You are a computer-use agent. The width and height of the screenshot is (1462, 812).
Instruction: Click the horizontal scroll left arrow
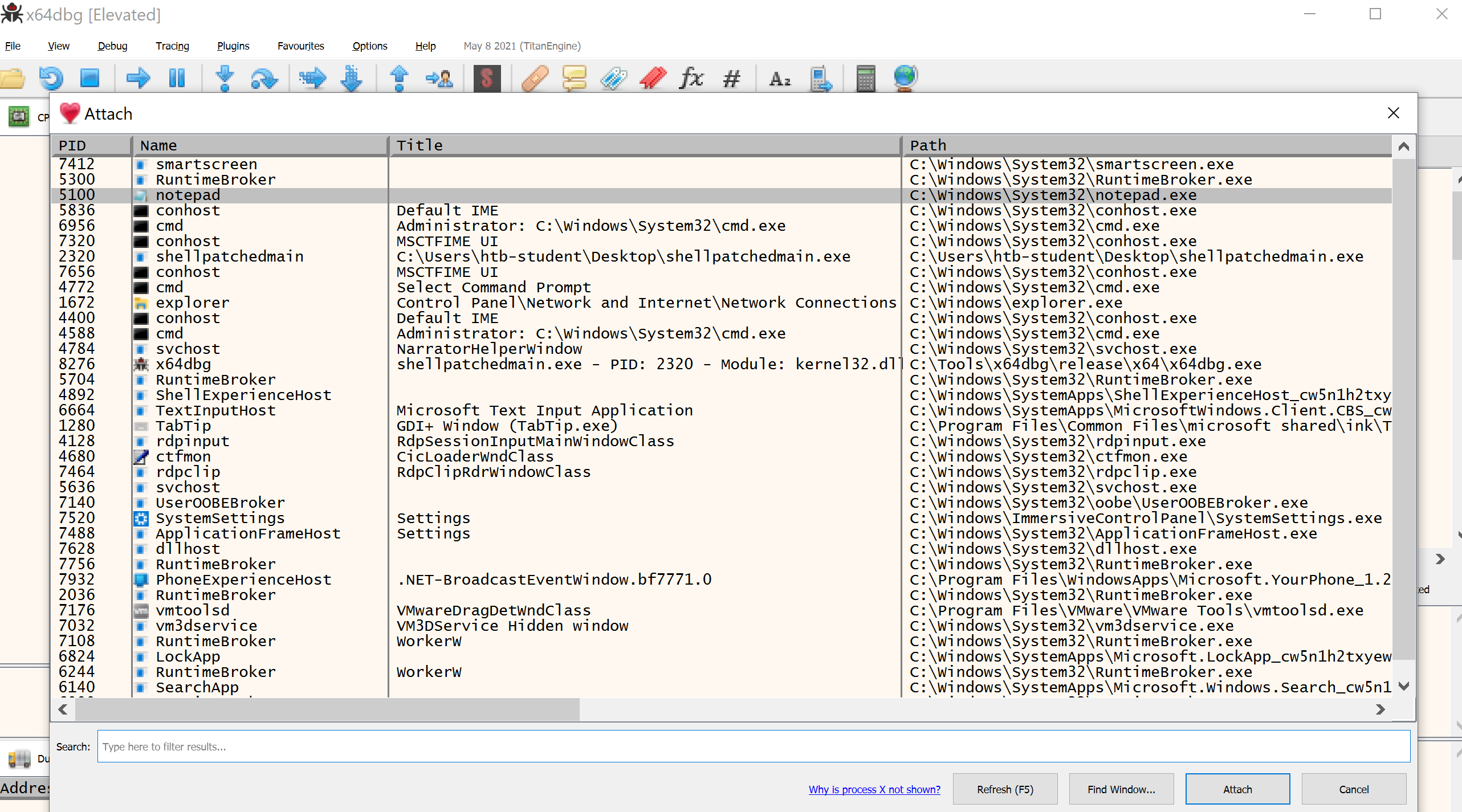coord(63,709)
